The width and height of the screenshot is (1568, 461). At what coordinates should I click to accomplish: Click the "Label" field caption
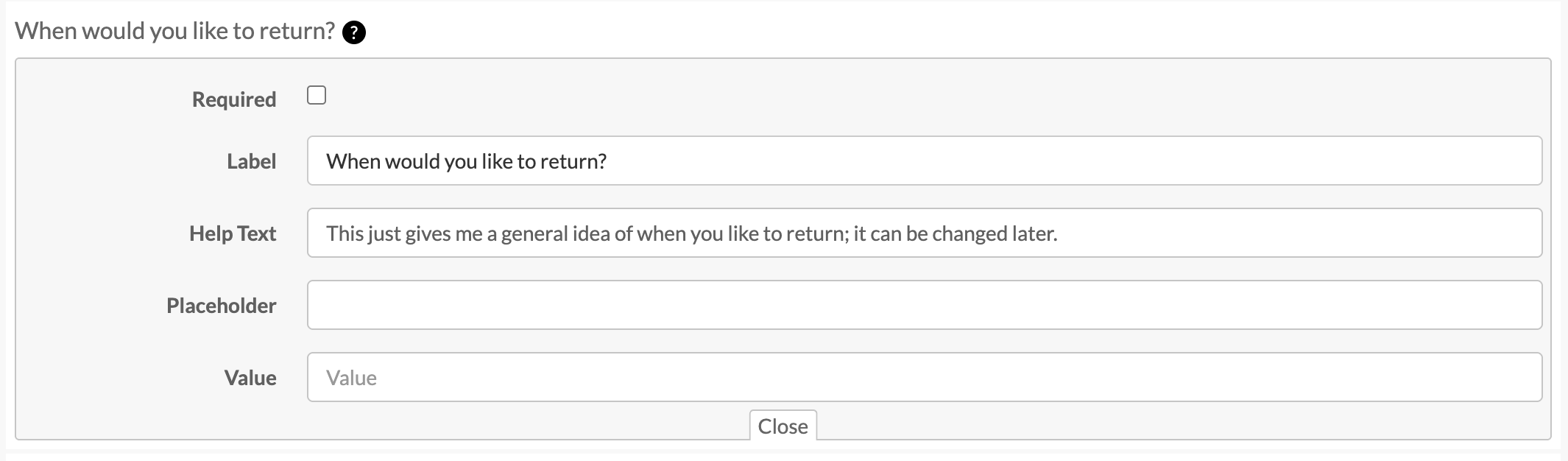251,161
